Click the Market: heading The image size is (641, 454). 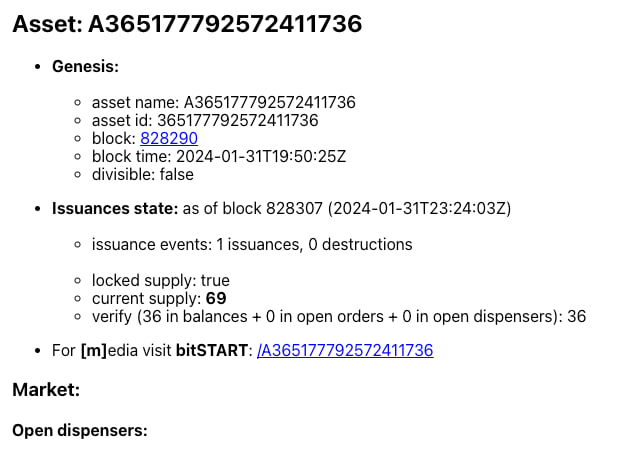tap(46, 389)
